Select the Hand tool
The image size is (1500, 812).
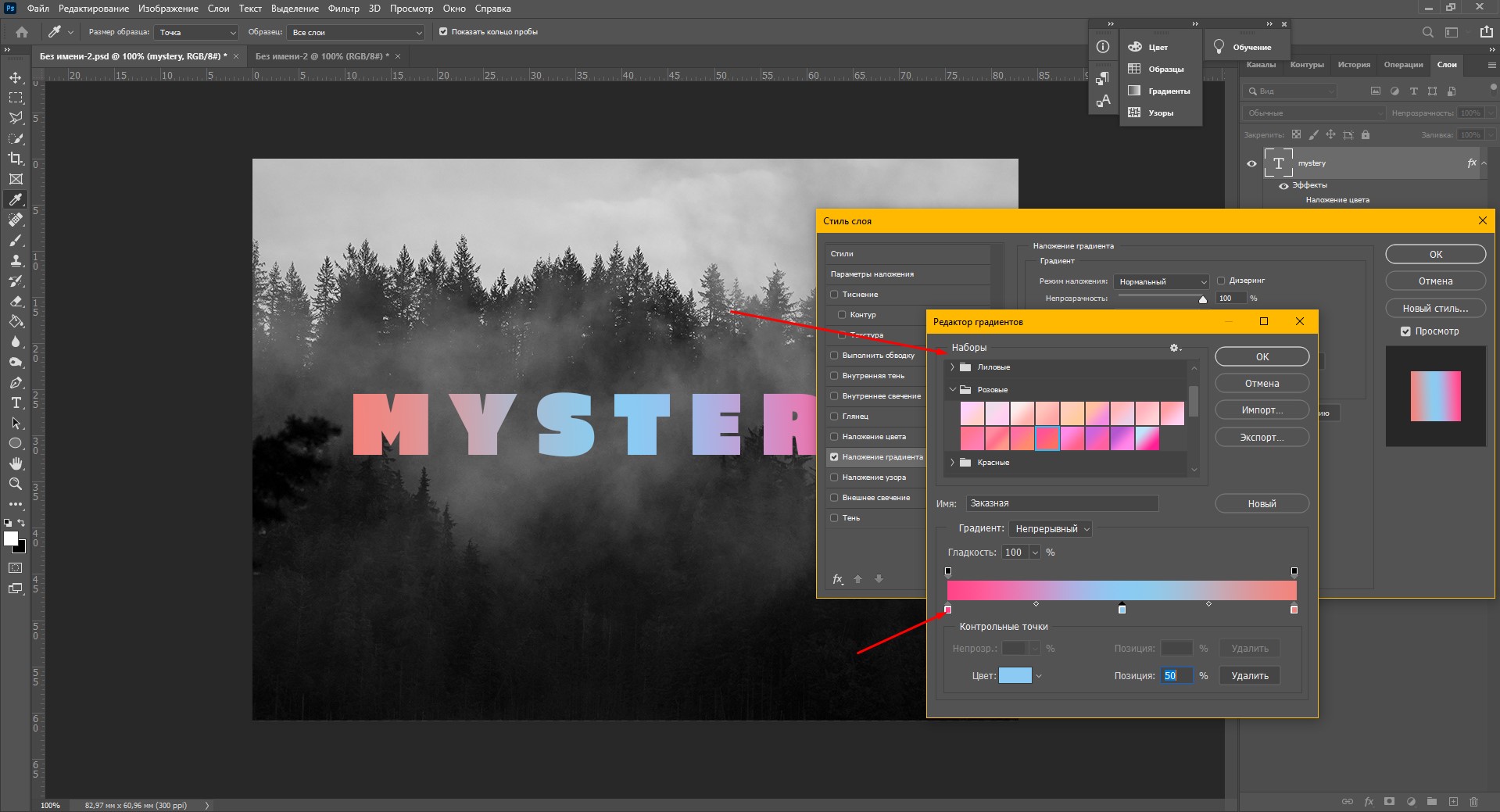tap(16, 463)
